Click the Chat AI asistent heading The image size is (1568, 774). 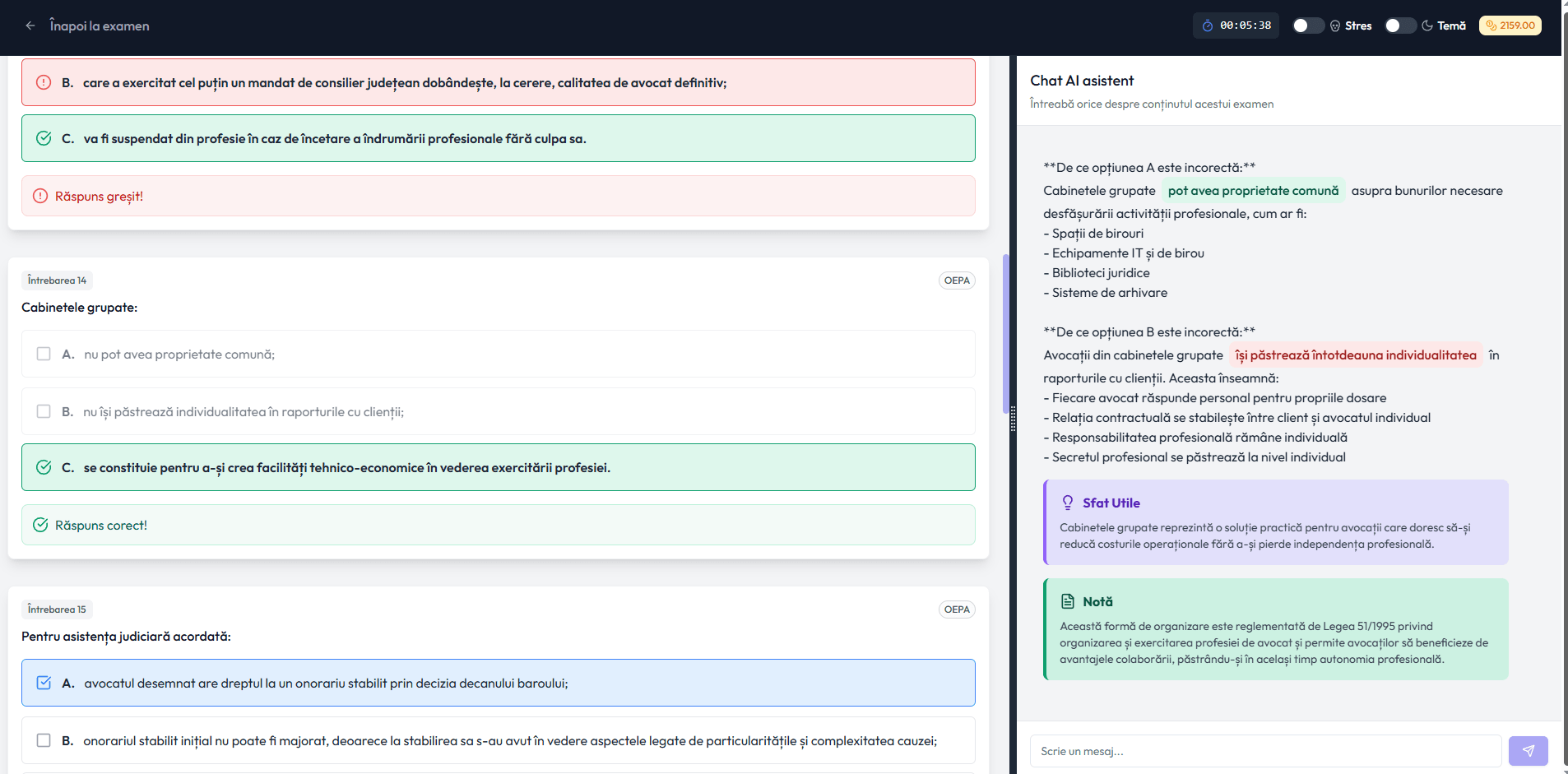click(1082, 81)
